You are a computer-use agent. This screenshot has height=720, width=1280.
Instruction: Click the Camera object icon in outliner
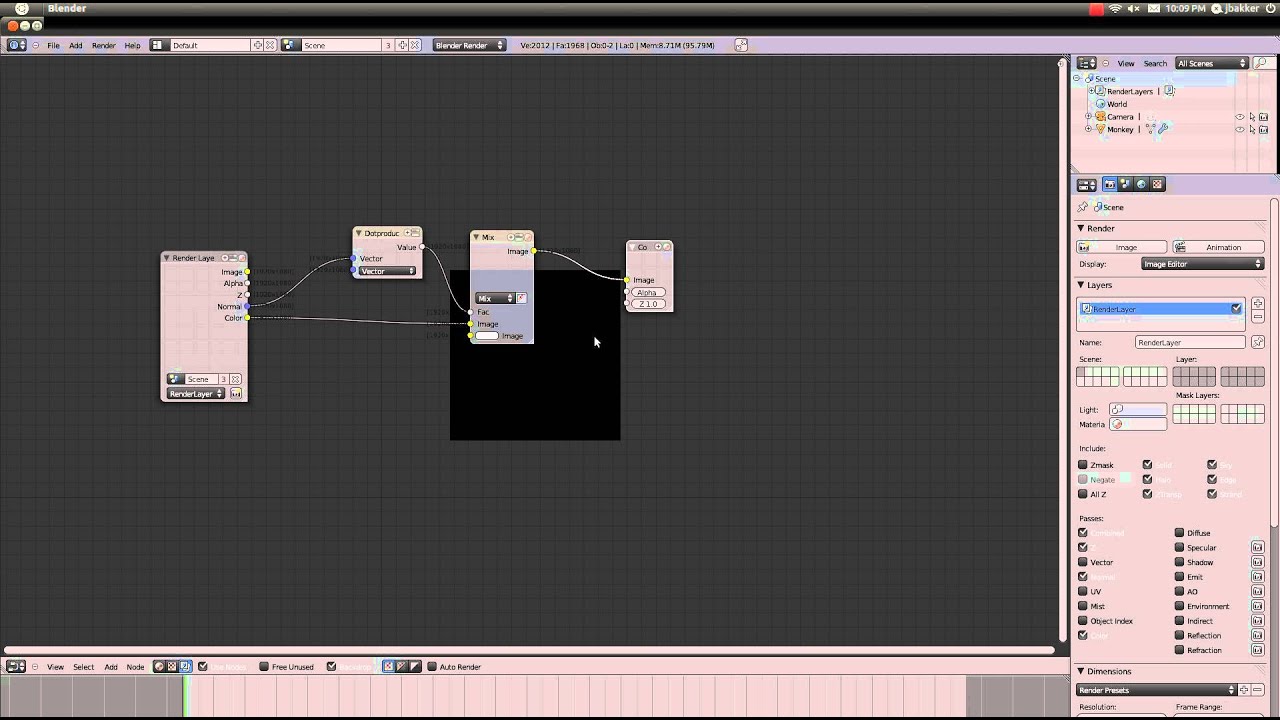1100,117
